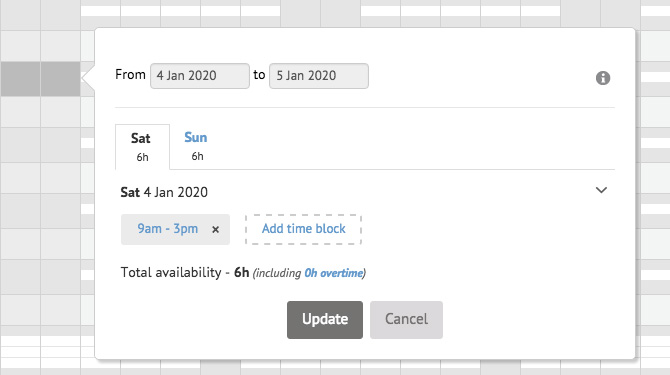Expand the Sat 4 Jan 2020 chevron

click(x=601, y=190)
